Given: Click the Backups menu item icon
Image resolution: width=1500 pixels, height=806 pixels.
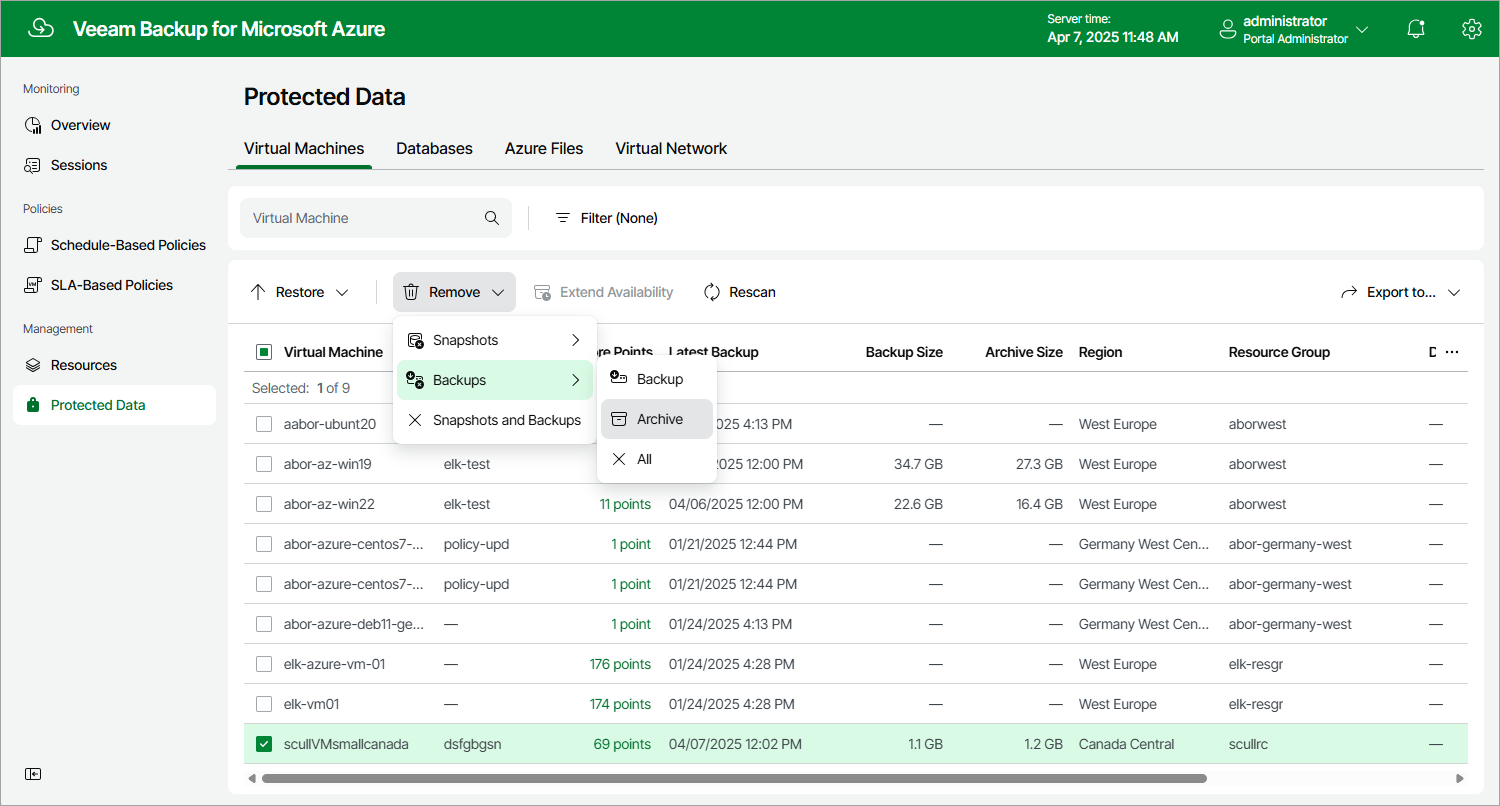Looking at the screenshot, I should (x=416, y=380).
